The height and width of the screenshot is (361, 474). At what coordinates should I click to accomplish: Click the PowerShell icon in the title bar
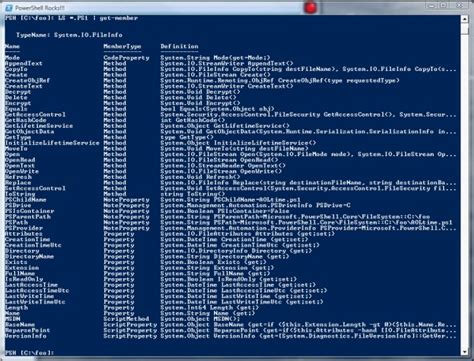(9, 7)
